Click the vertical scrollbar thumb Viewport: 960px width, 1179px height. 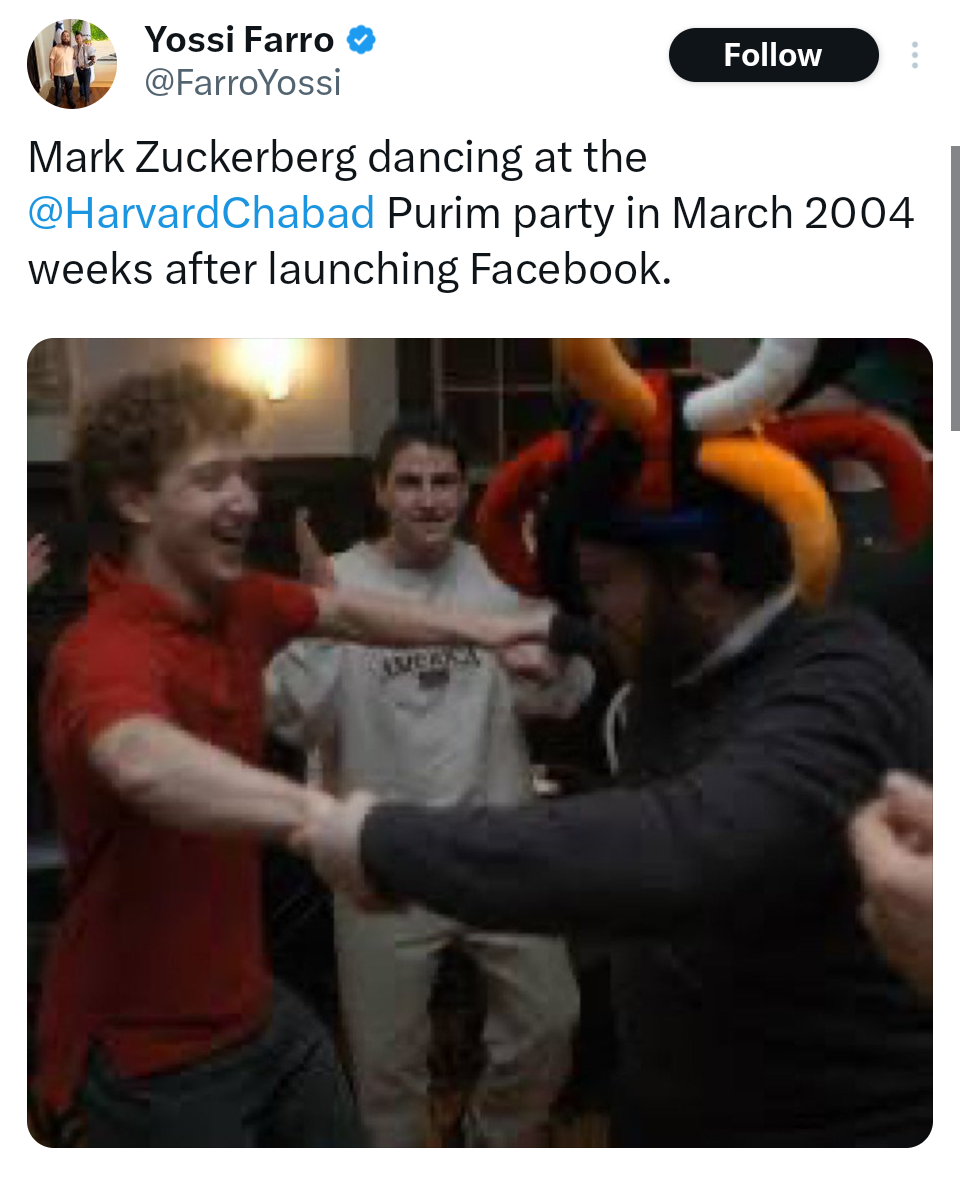[x=955, y=288]
